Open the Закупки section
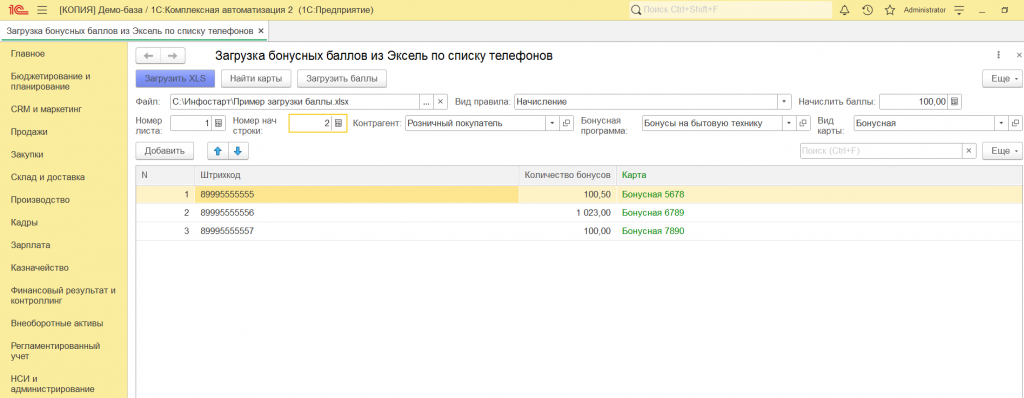This screenshot has height=398, width=1024. (27, 154)
